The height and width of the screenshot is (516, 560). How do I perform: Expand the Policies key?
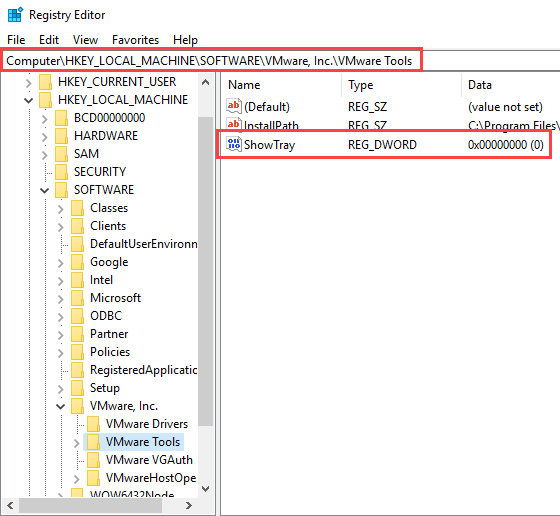(61, 353)
